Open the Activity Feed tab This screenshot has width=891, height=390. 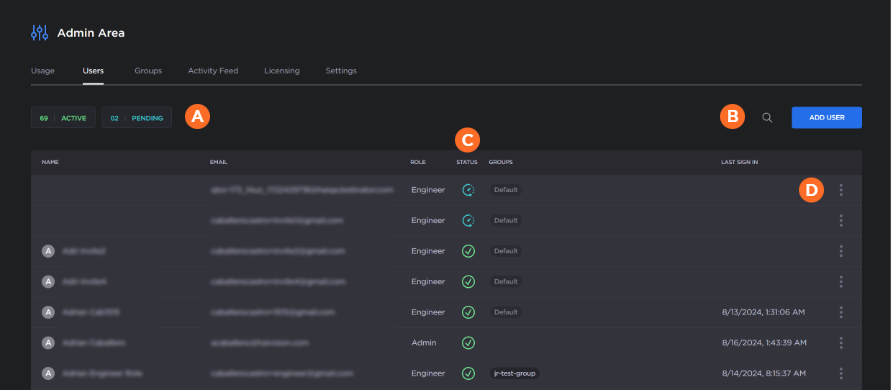tap(213, 71)
